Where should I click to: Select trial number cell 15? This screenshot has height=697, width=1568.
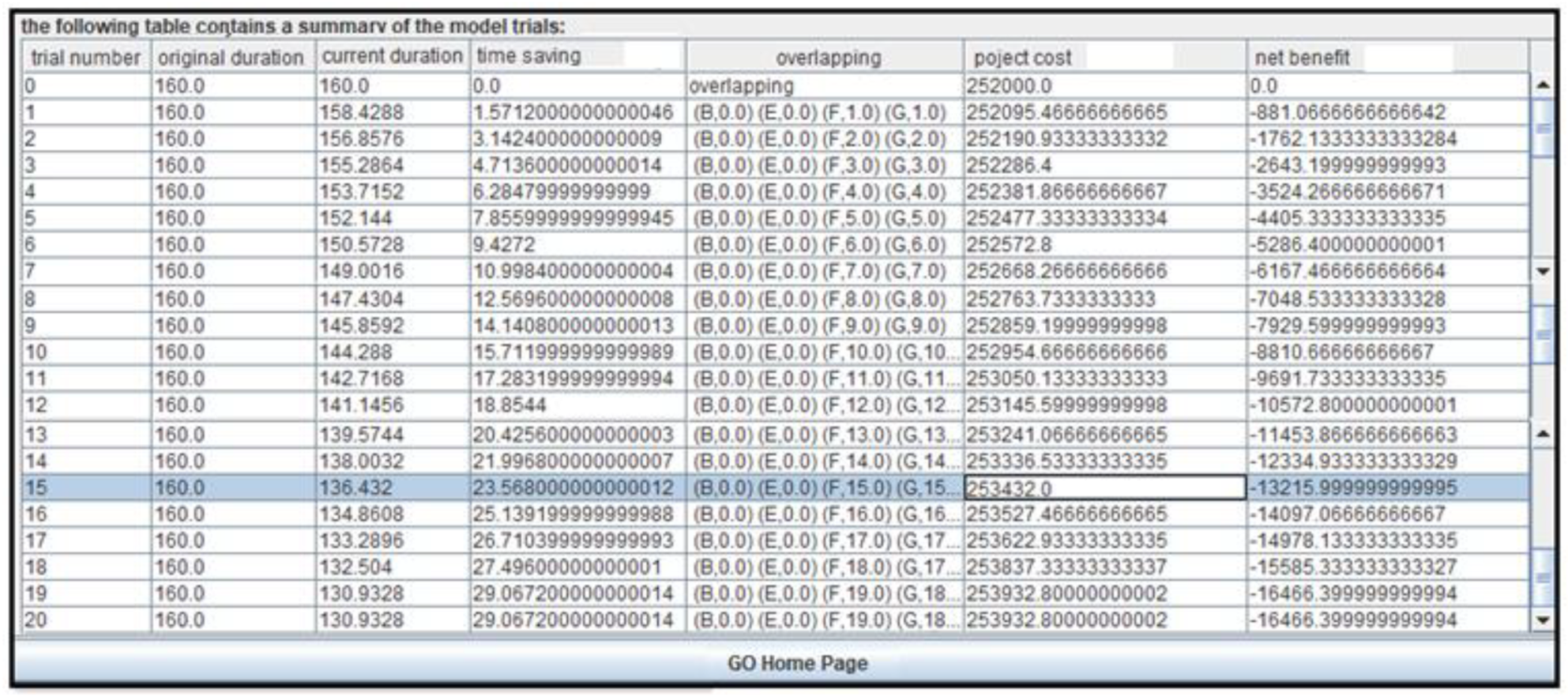pyautogui.click(x=85, y=488)
